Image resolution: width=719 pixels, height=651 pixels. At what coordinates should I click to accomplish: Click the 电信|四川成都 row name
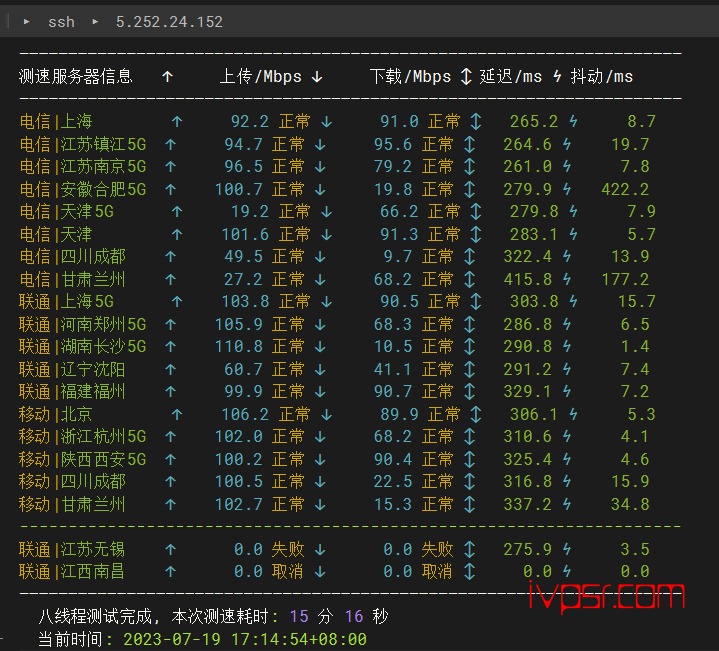(x=72, y=256)
